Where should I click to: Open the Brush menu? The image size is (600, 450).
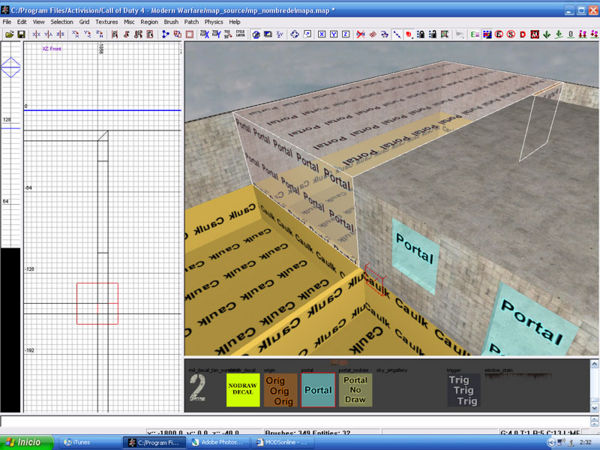(171, 22)
